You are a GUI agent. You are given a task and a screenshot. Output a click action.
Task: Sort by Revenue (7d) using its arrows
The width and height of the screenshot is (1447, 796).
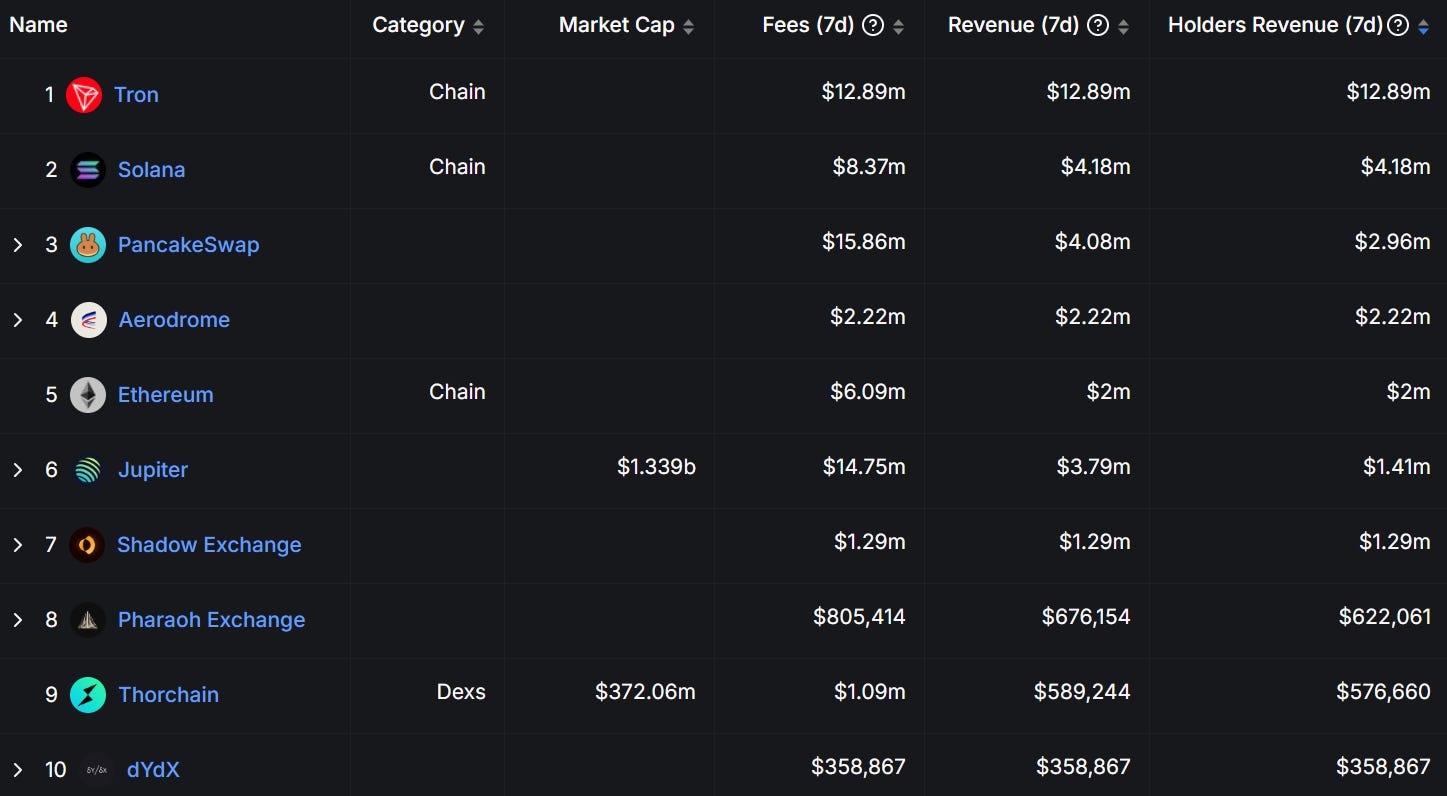coord(1123,27)
